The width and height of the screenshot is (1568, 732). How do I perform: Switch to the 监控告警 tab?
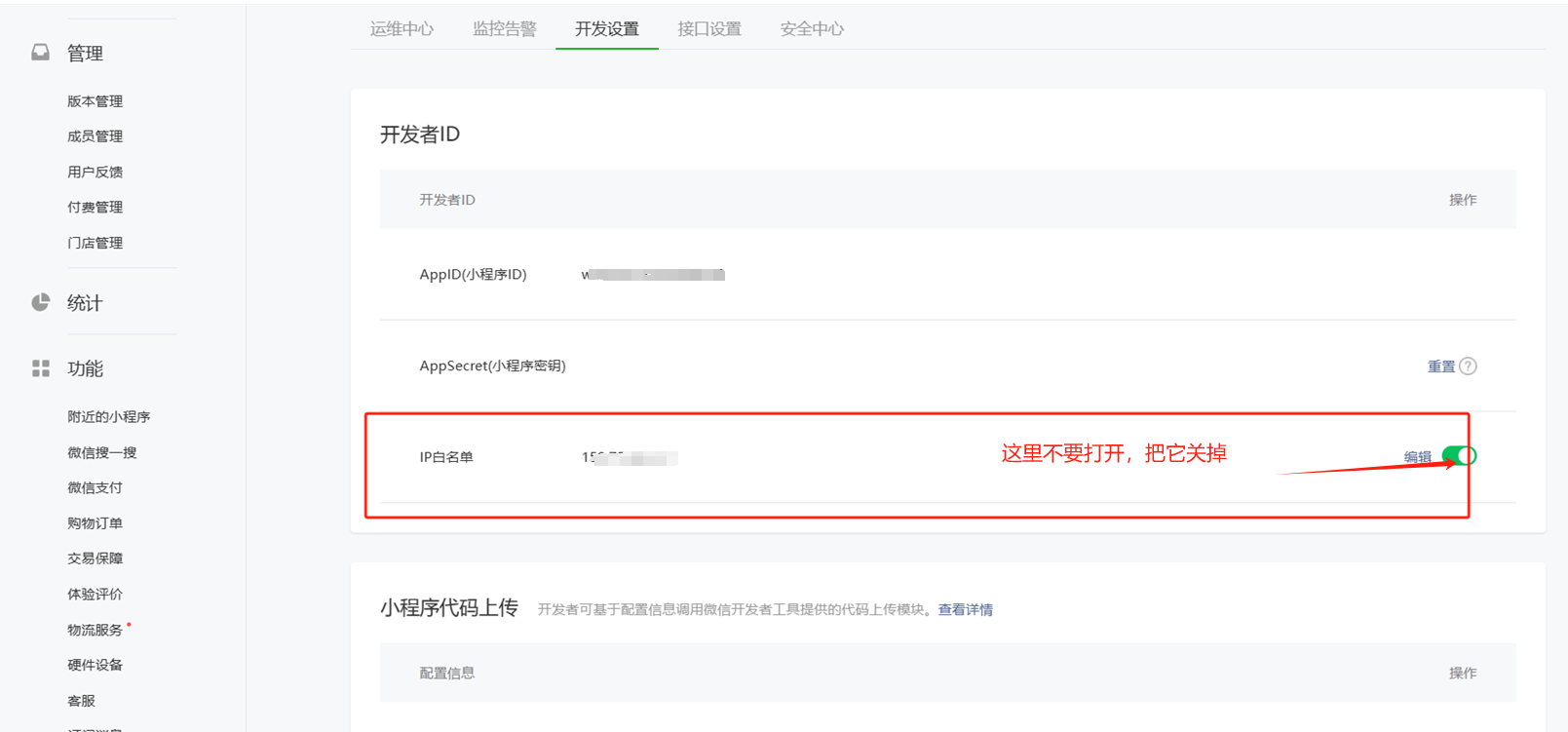tap(504, 29)
